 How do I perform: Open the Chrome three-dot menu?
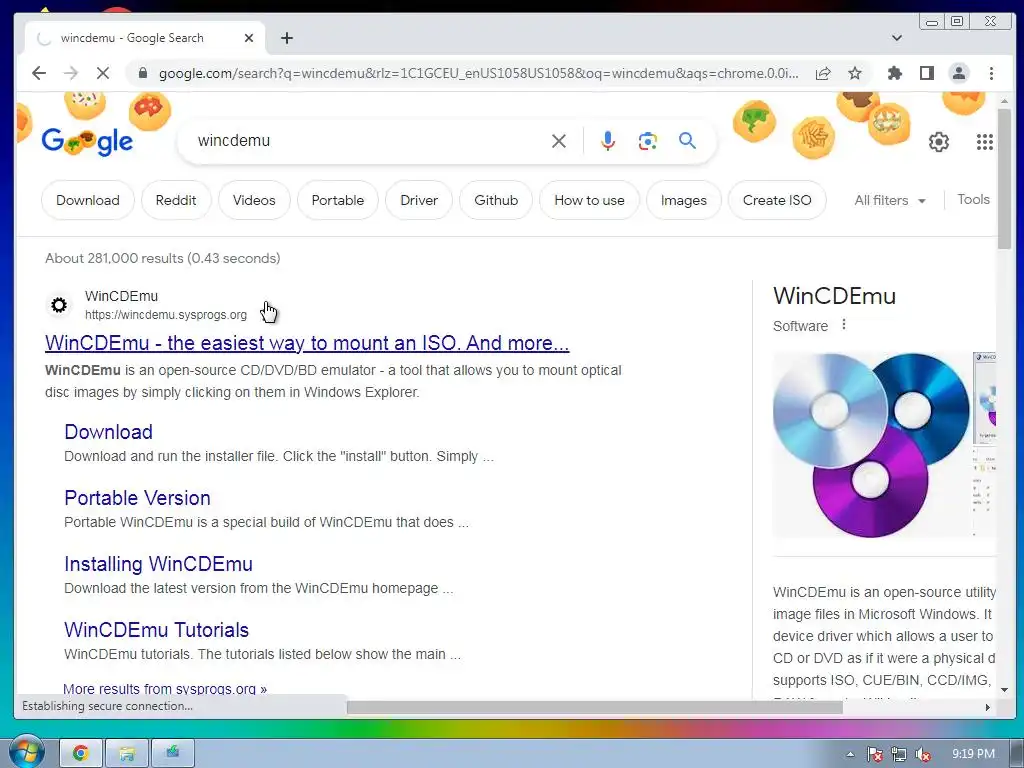click(x=991, y=73)
